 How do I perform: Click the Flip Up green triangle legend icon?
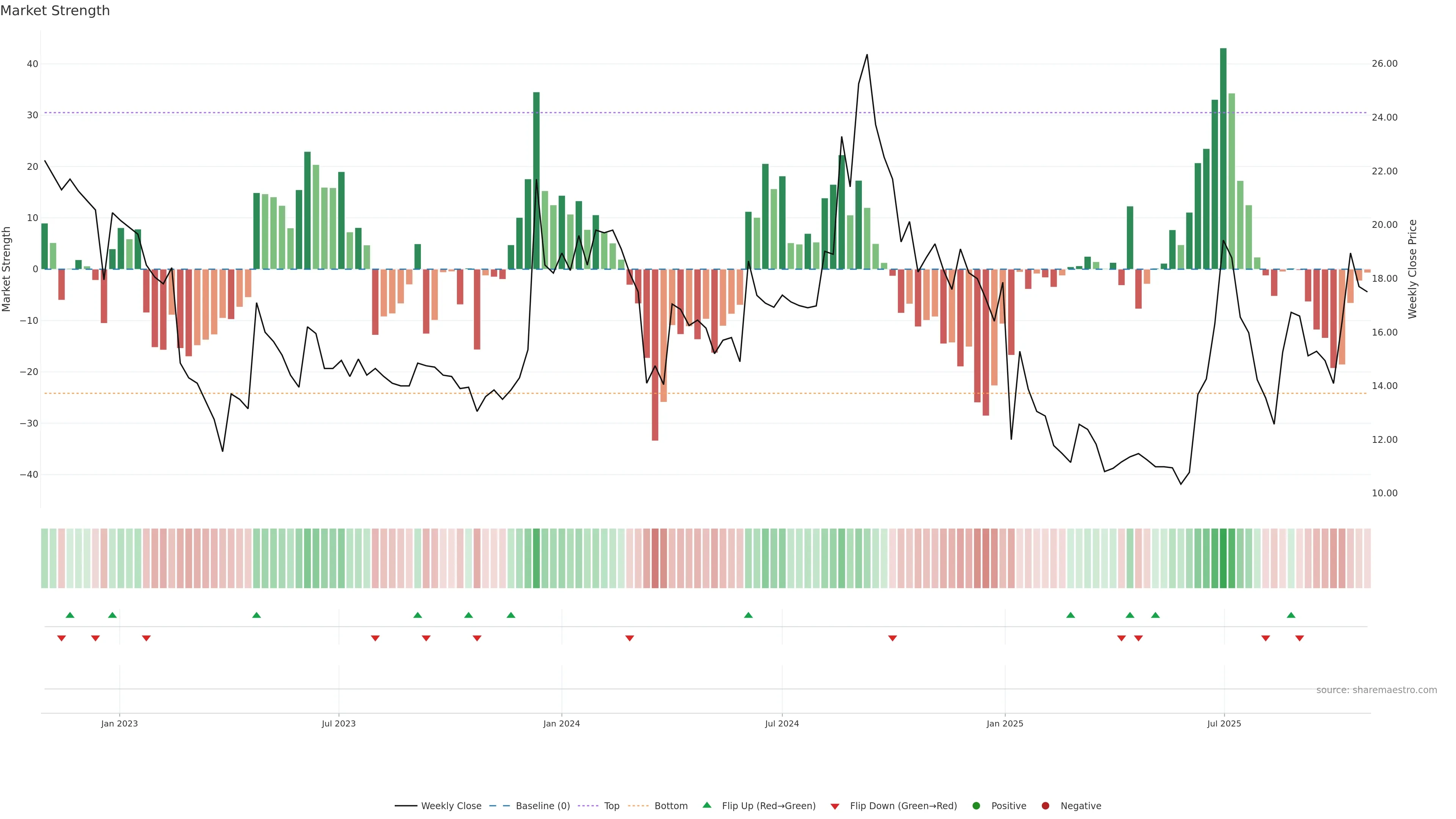(706, 805)
